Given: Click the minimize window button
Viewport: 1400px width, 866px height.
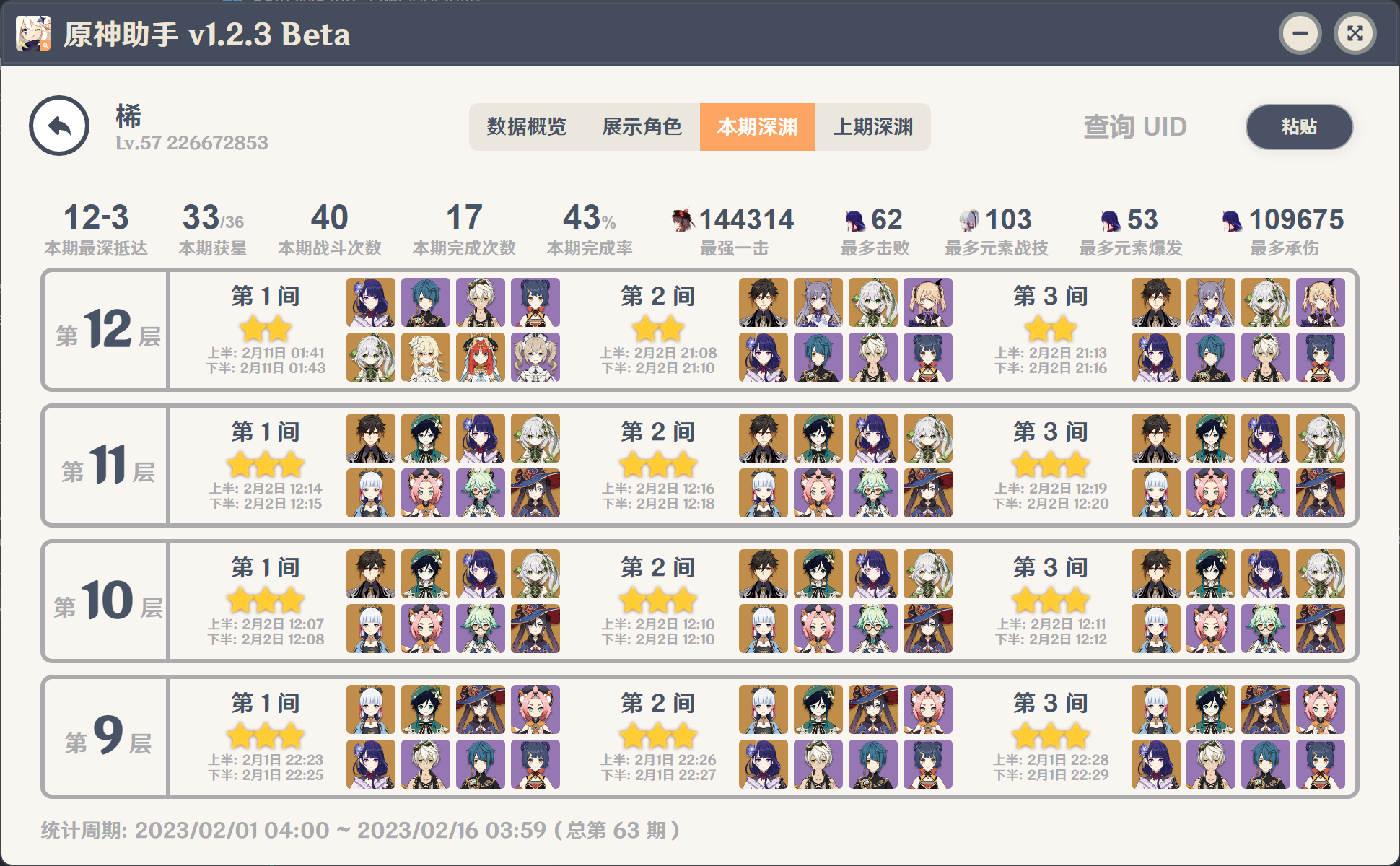Looking at the screenshot, I should tap(1300, 33).
